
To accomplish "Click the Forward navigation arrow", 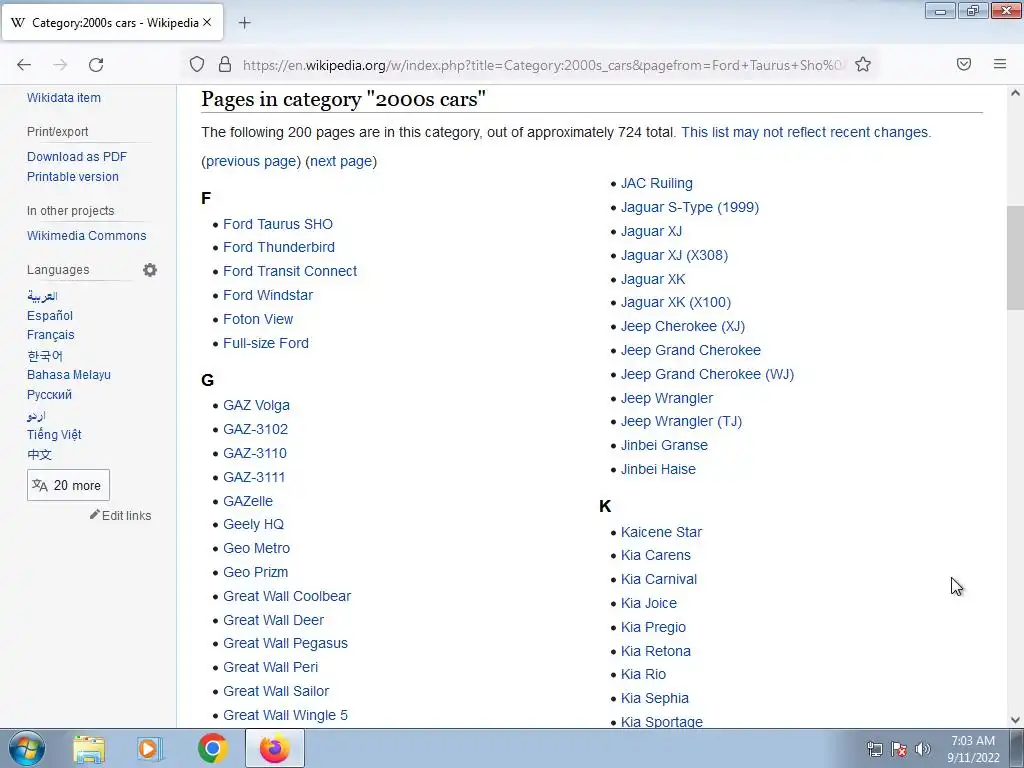I will [x=60, y=65].
